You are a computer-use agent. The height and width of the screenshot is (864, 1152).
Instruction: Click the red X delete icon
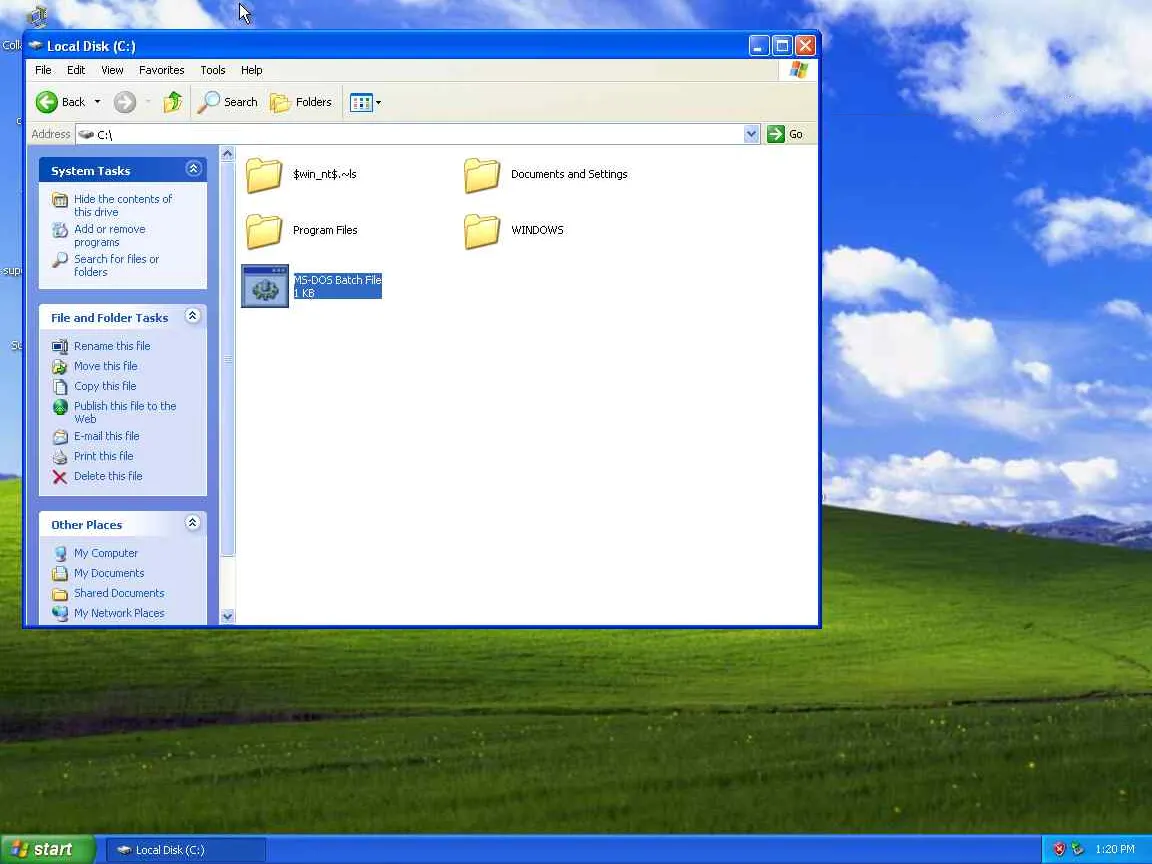pos(60,477)
